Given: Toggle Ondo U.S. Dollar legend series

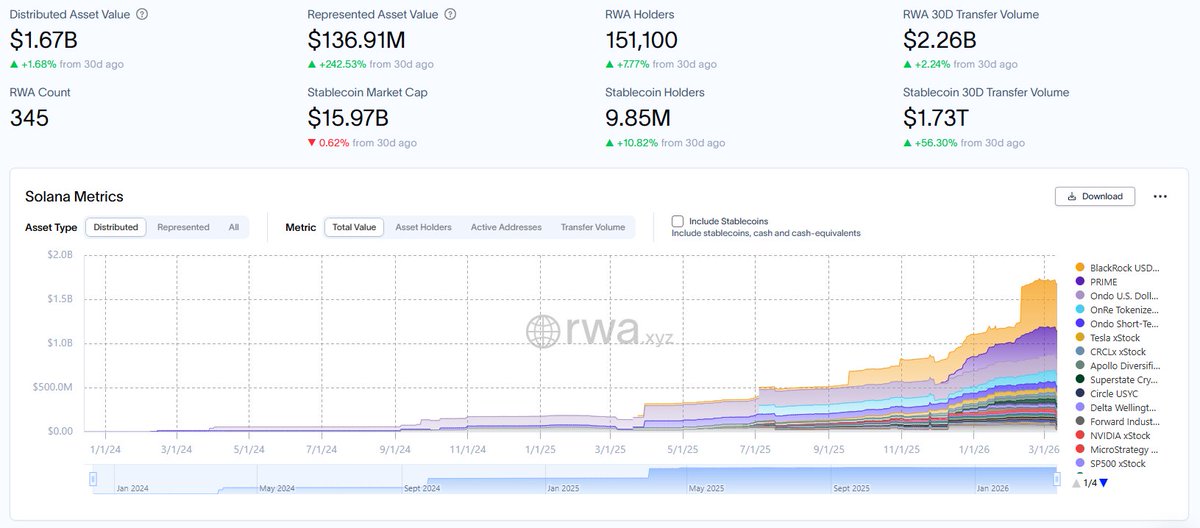Looking at the screenshot, I should click(1117, 296).
